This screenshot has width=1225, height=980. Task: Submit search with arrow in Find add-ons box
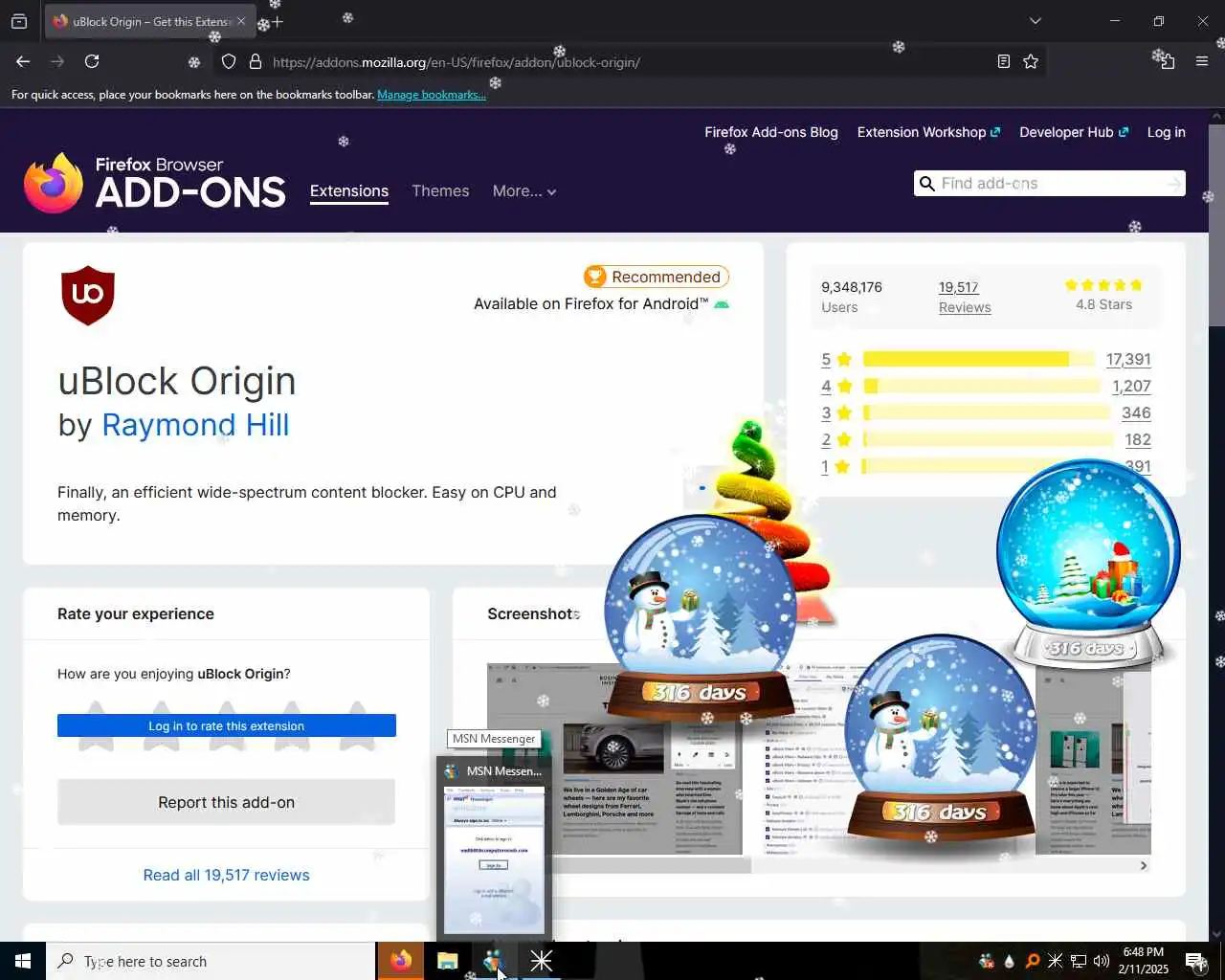pos(1173,184)
